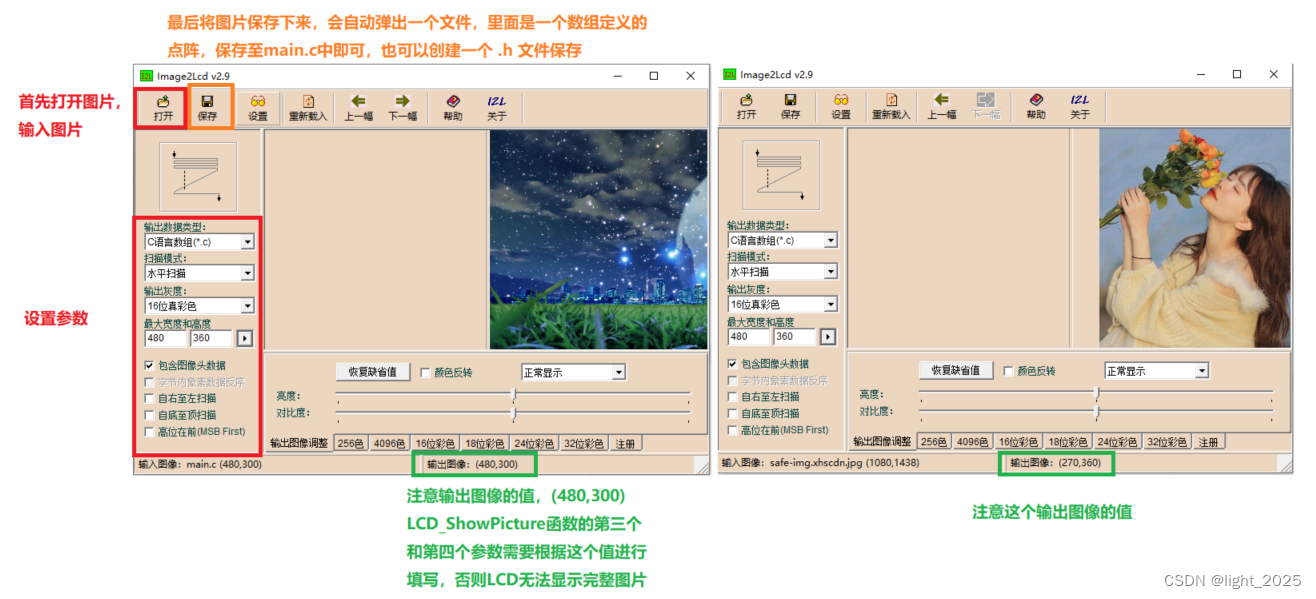This screenshot has height=599, width=1316.
Task: Open 帮助 in left window toolbar
Action: (x=453, y=108)
